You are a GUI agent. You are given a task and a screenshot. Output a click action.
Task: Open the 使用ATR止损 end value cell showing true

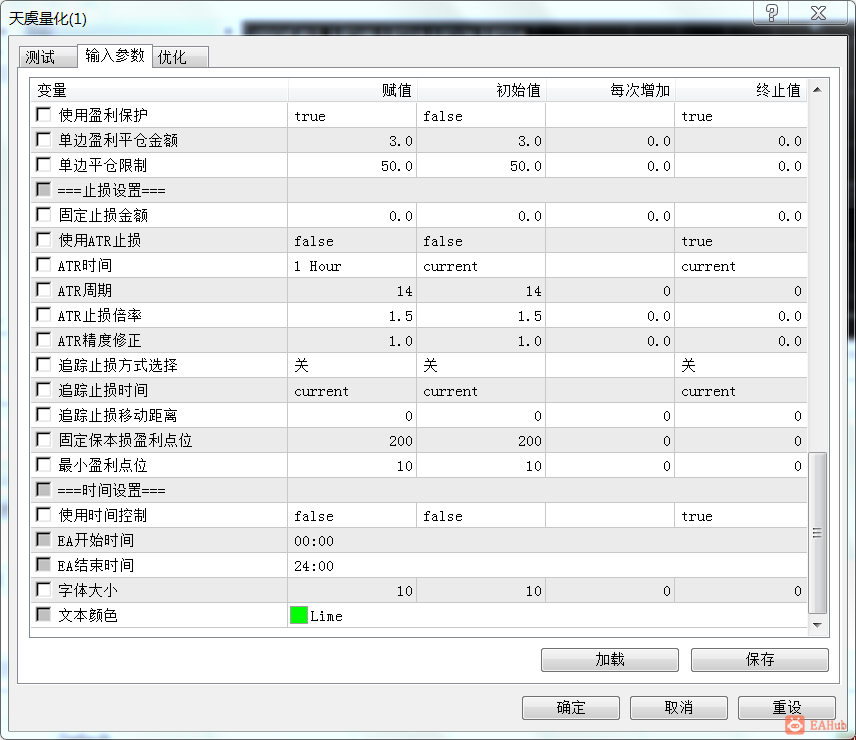[x=741, y=240]
